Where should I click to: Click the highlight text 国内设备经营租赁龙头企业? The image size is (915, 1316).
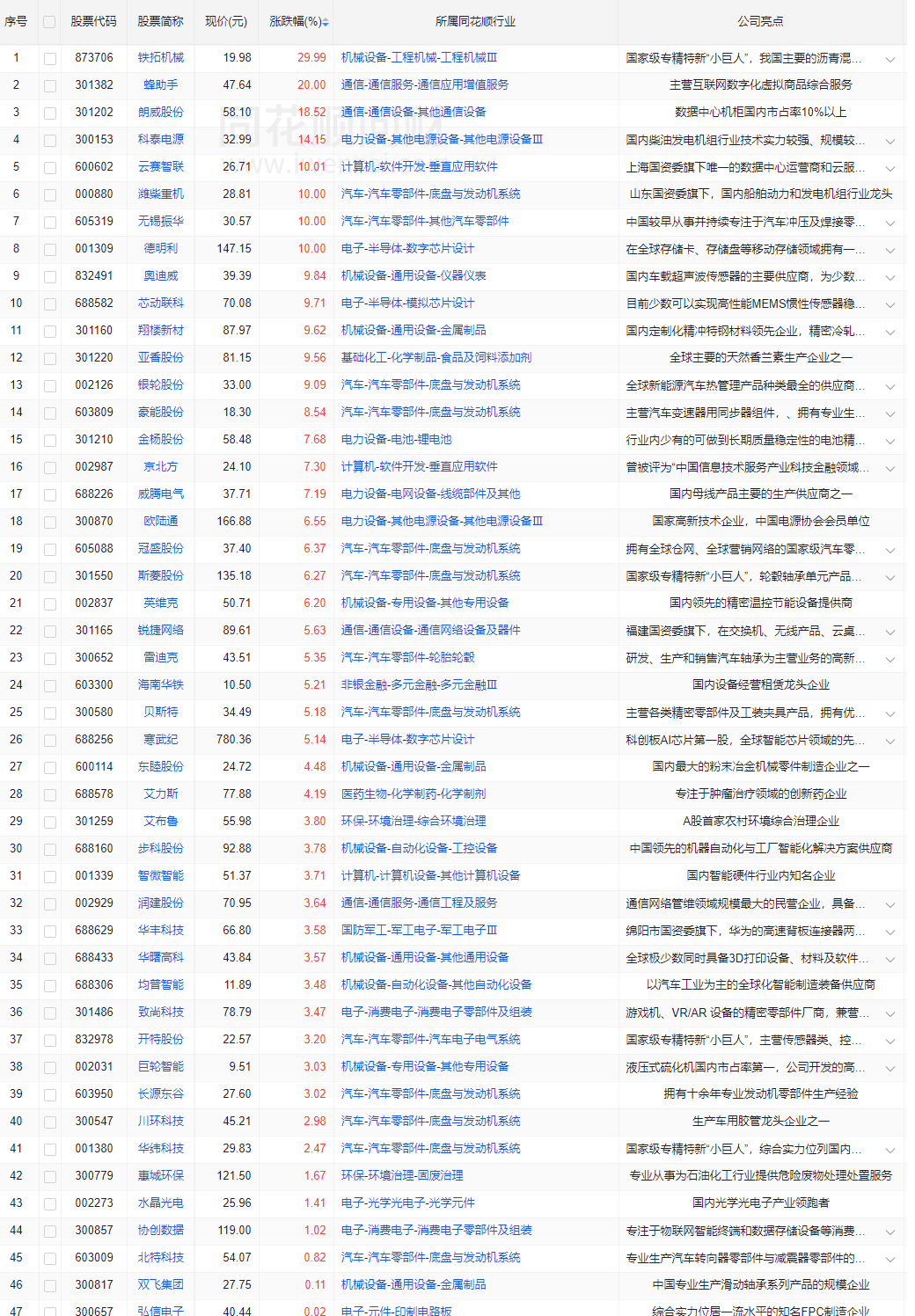pos(761,685)
